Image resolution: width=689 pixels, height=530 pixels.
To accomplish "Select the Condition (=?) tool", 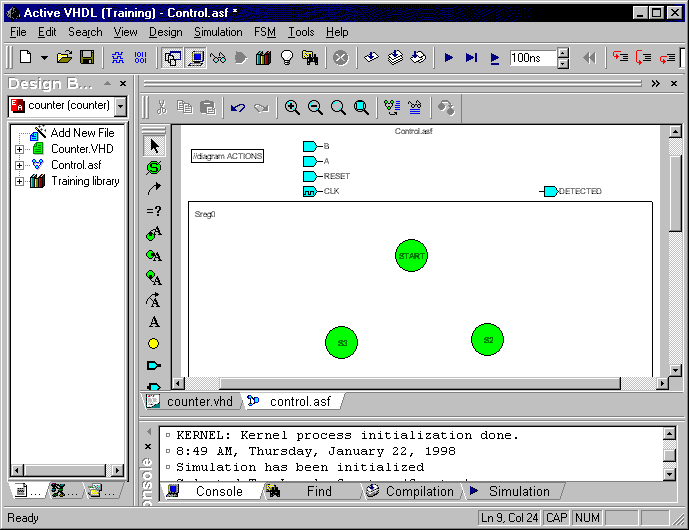I will coord(154,211).
